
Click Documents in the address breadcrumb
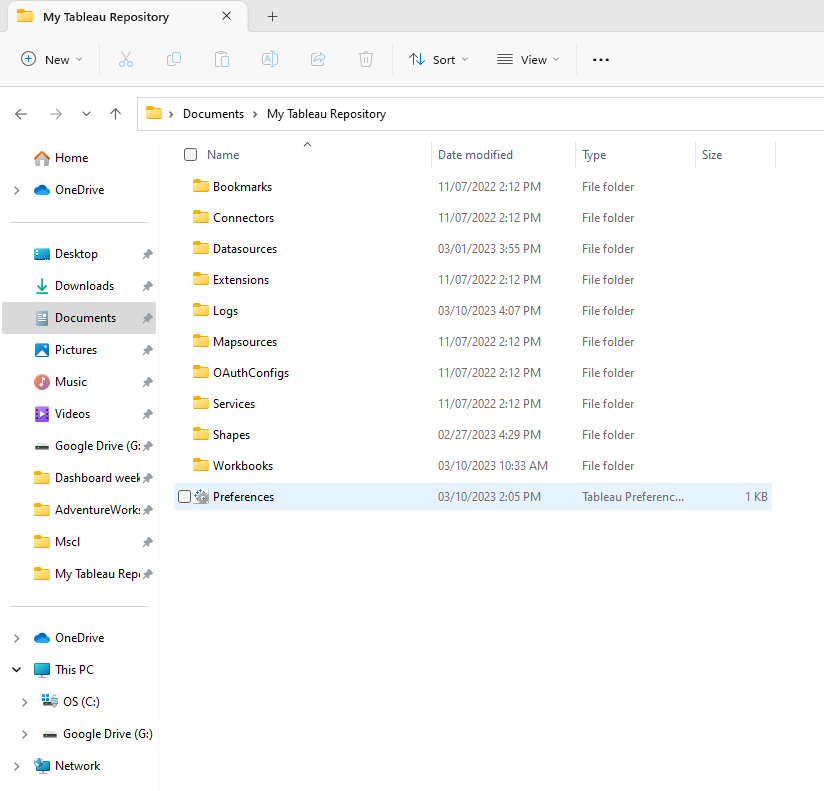coord(213,114)
